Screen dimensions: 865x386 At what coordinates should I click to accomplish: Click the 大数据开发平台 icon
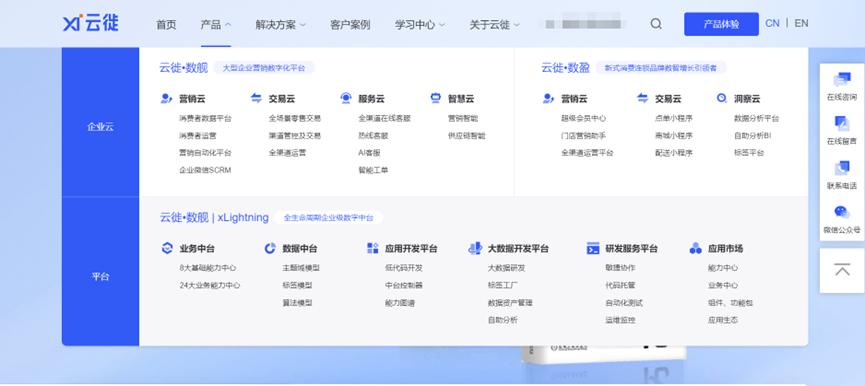474,248
